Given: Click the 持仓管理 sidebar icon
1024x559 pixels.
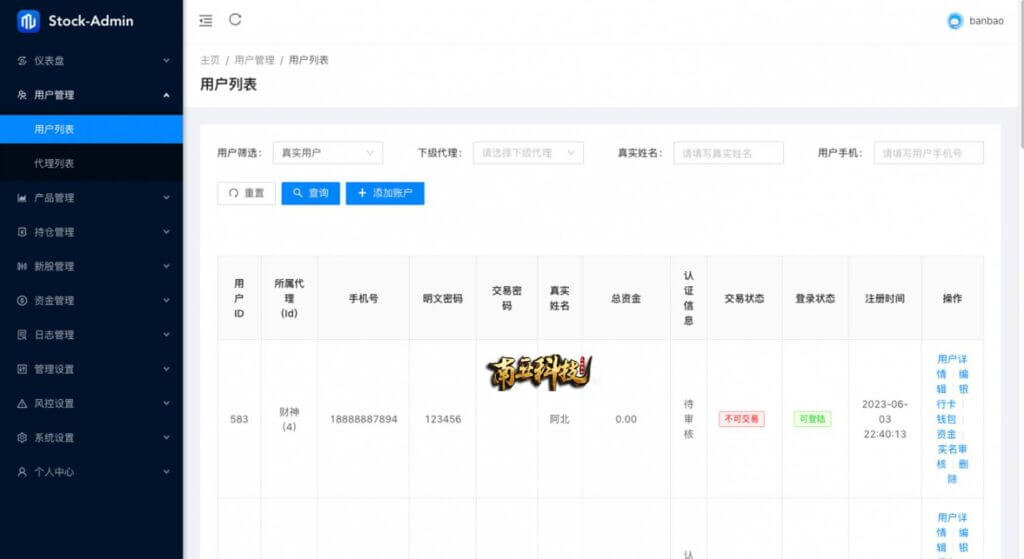Looking at the screenshot, I should [x=22, y=232].
